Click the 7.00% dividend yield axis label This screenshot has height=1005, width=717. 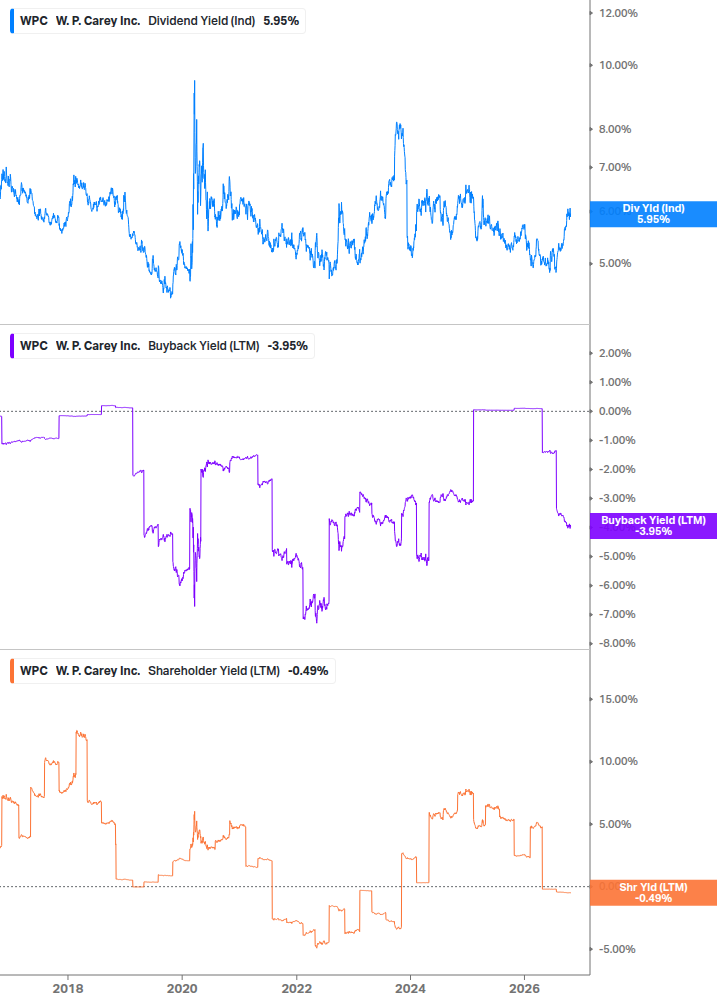click(x=615, y=167)
